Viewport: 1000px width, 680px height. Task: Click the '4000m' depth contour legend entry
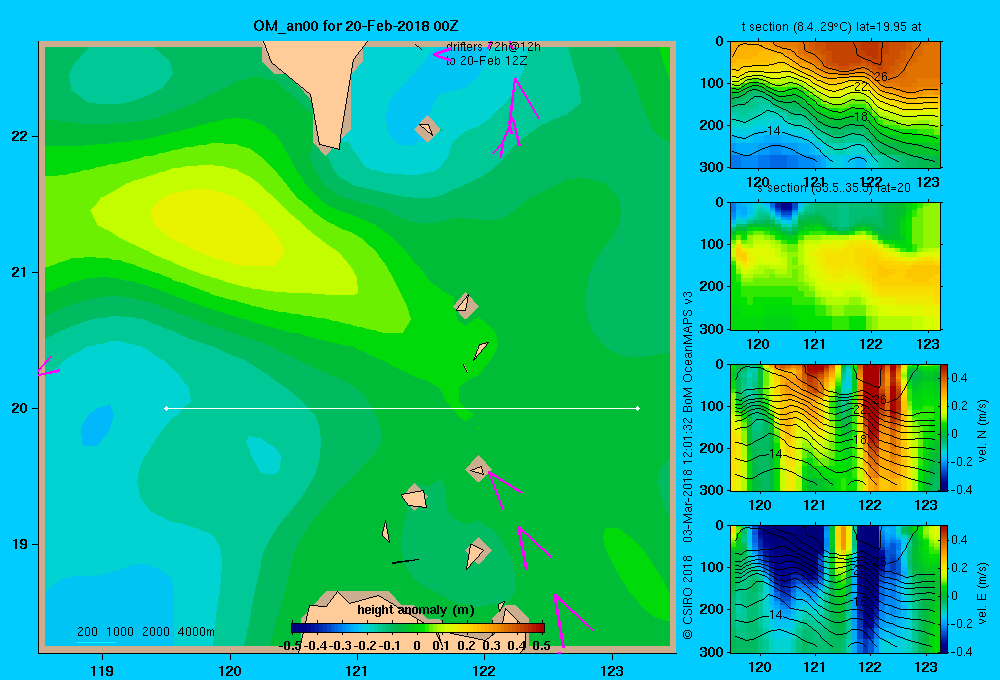coord(196,632)
